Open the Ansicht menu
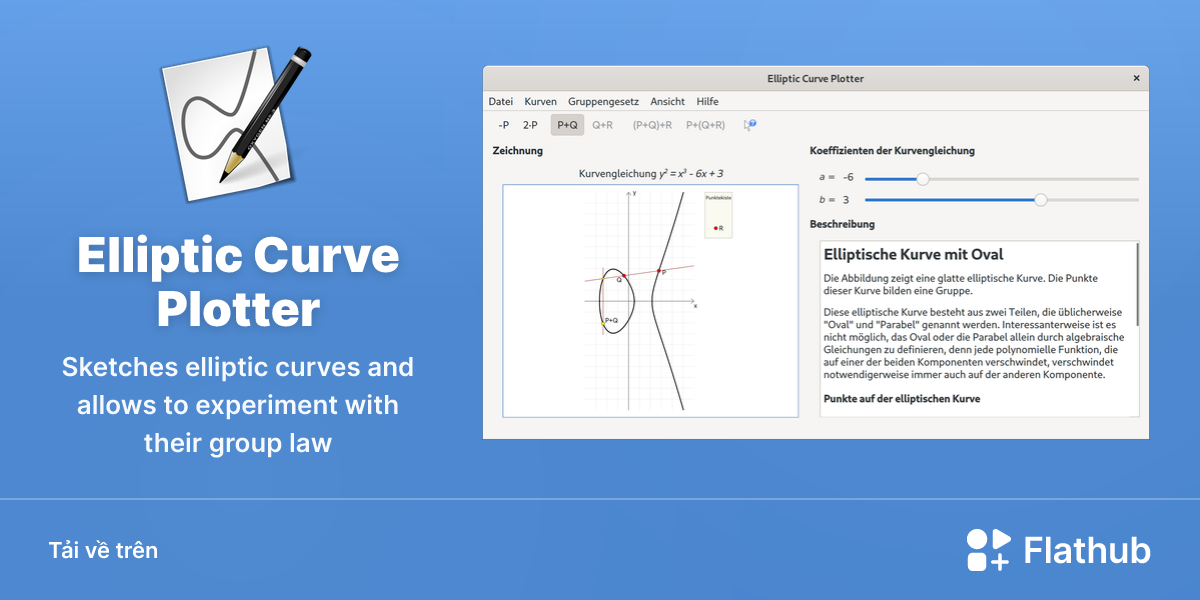The width and height of the screenshot is (1200, 600). [667, 101]
